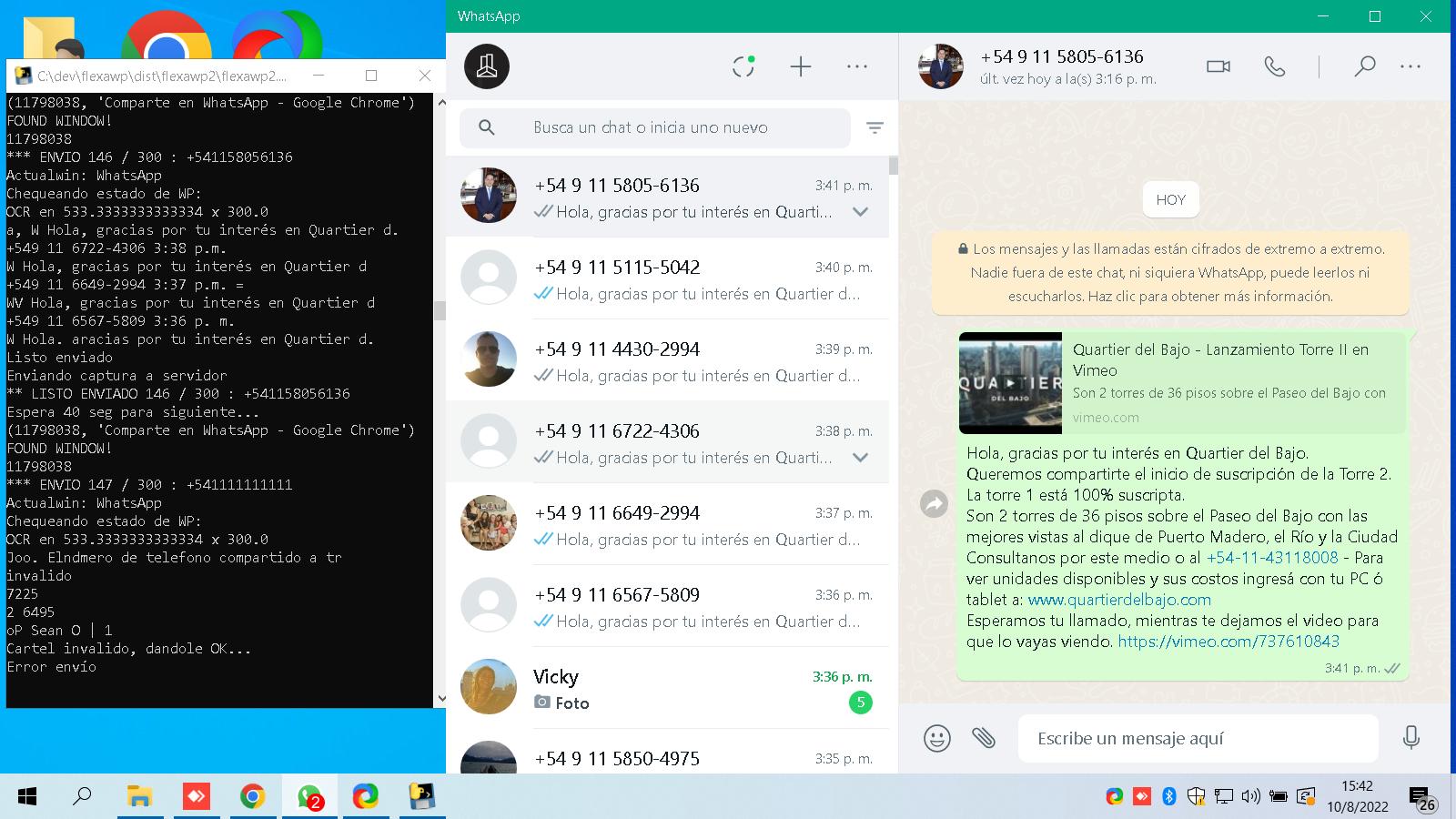Viewport: 1456px width, 819px height.
Task: Open taskbar search
Action: pyautogui.click(x=82, y=797)
